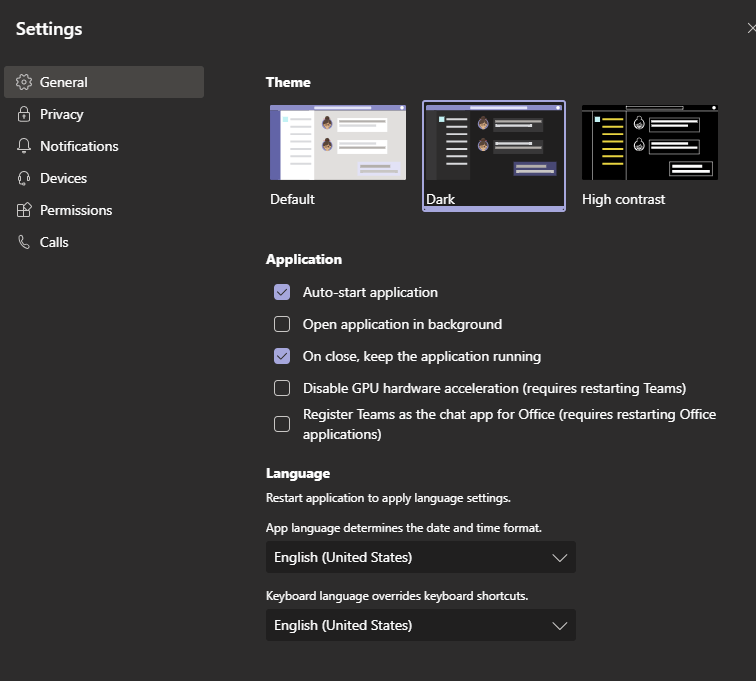Switch to the Notifications settings section
The width and height of the screenshot is (756, 681).
click(79, 146)
